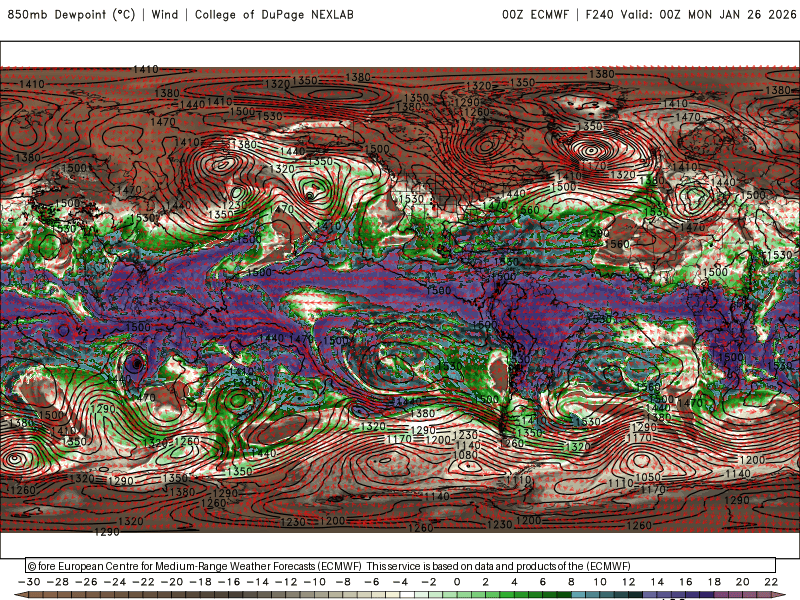800x600 pixels.
Task: Click the ECMWF copyright notice bar
Action: tap(401, 566)
